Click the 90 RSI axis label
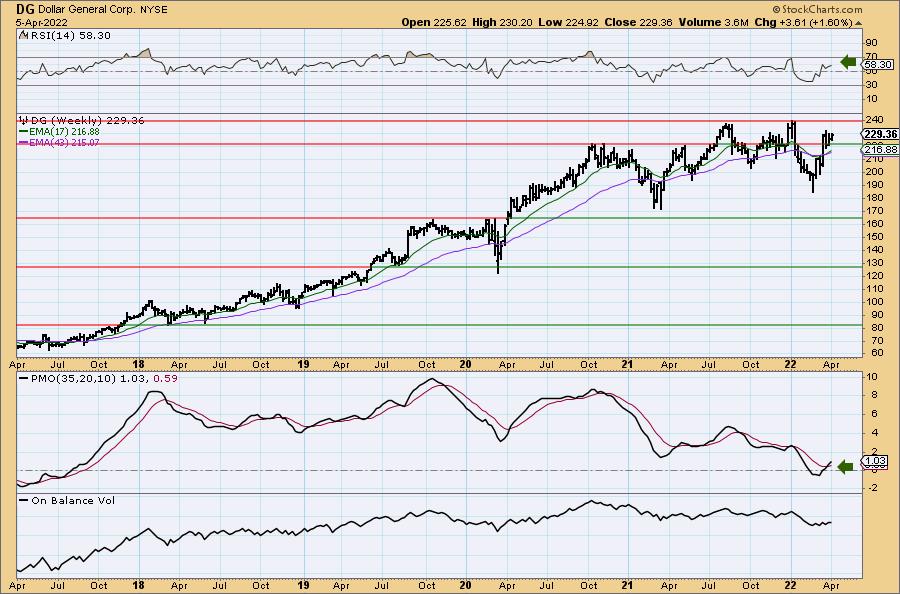Viewport: 900px width, 594px height. pos(871,43)
